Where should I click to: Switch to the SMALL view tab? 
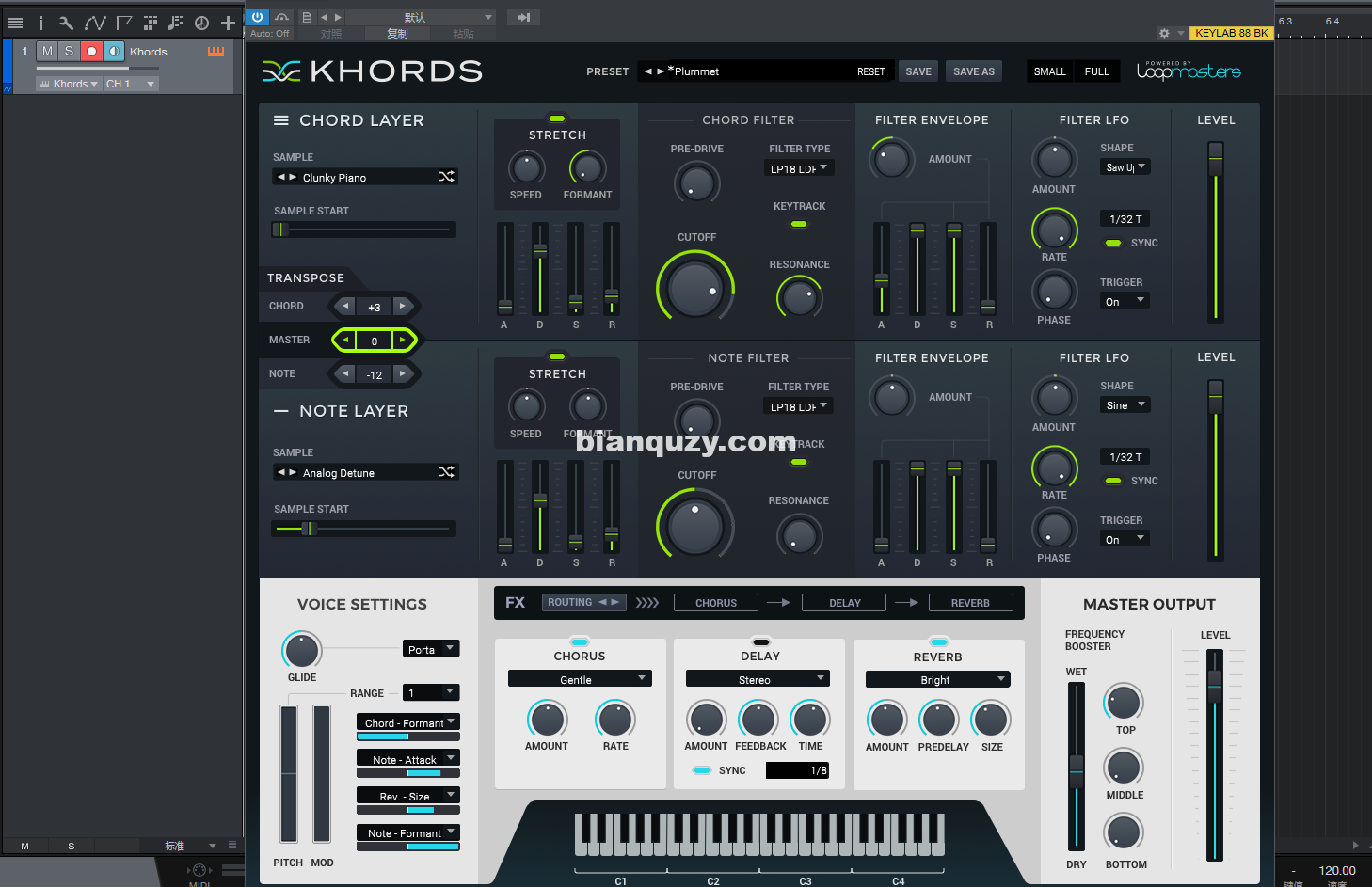click(1049, 71)
